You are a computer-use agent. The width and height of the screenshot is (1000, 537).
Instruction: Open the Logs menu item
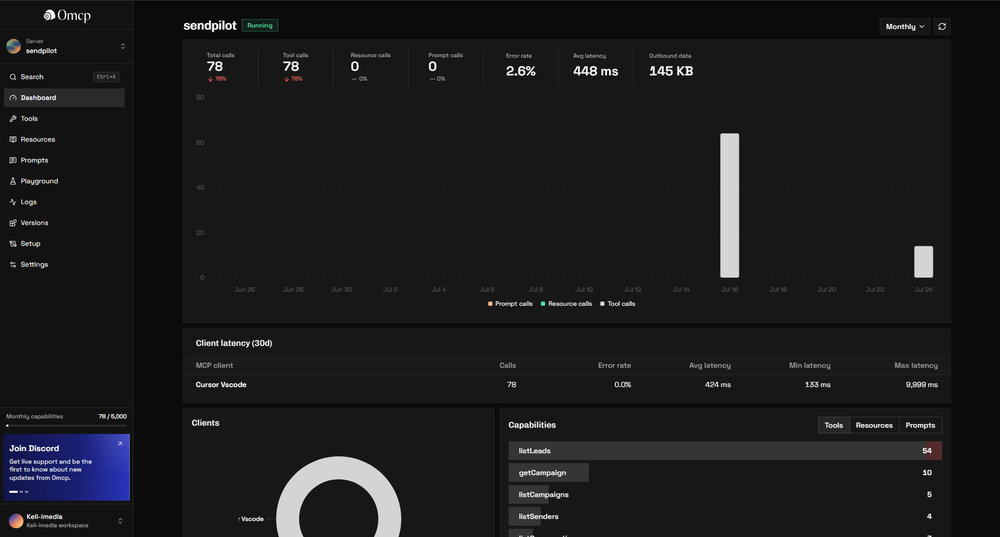(64, 202)
